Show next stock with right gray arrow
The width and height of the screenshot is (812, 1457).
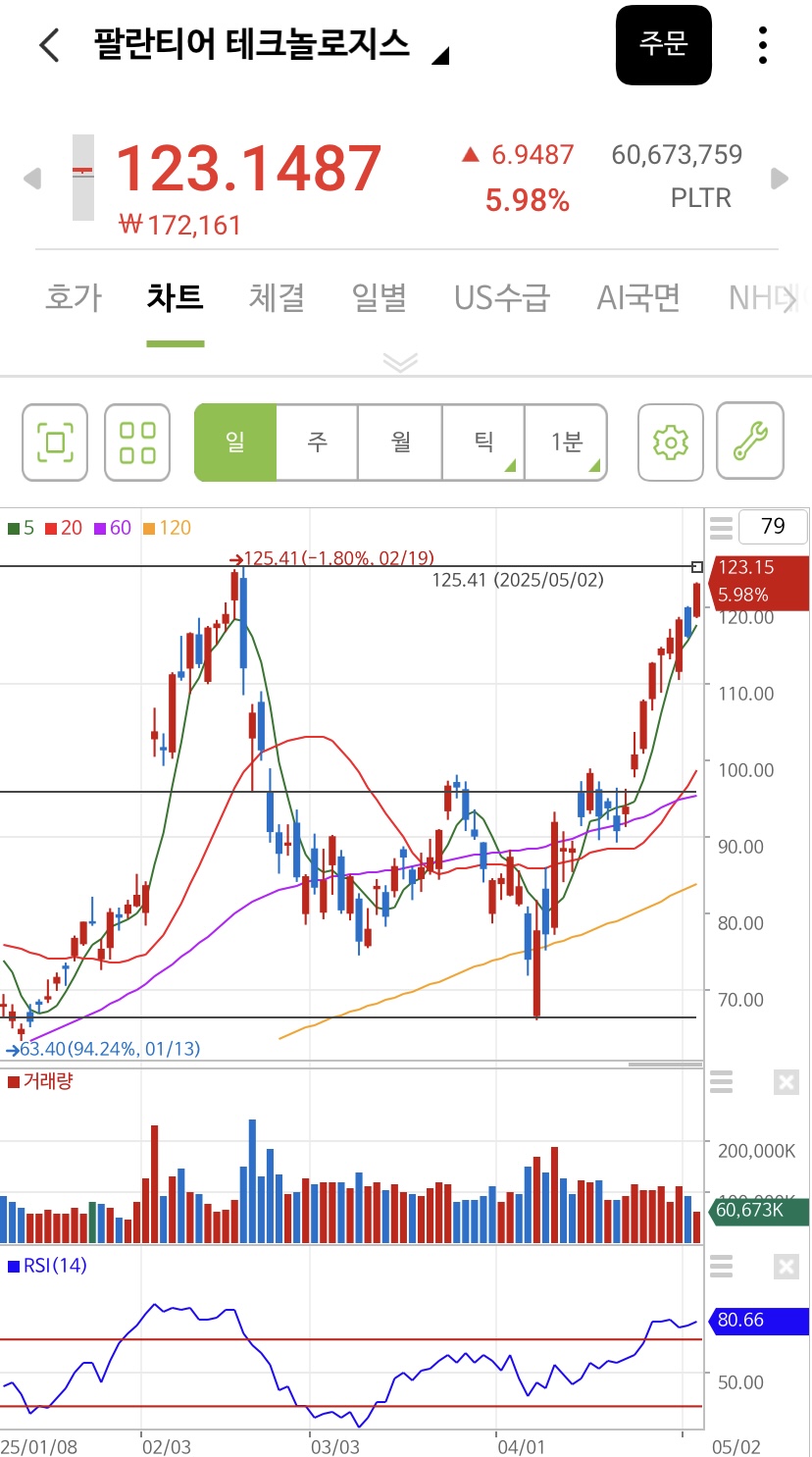coord(780,179)
